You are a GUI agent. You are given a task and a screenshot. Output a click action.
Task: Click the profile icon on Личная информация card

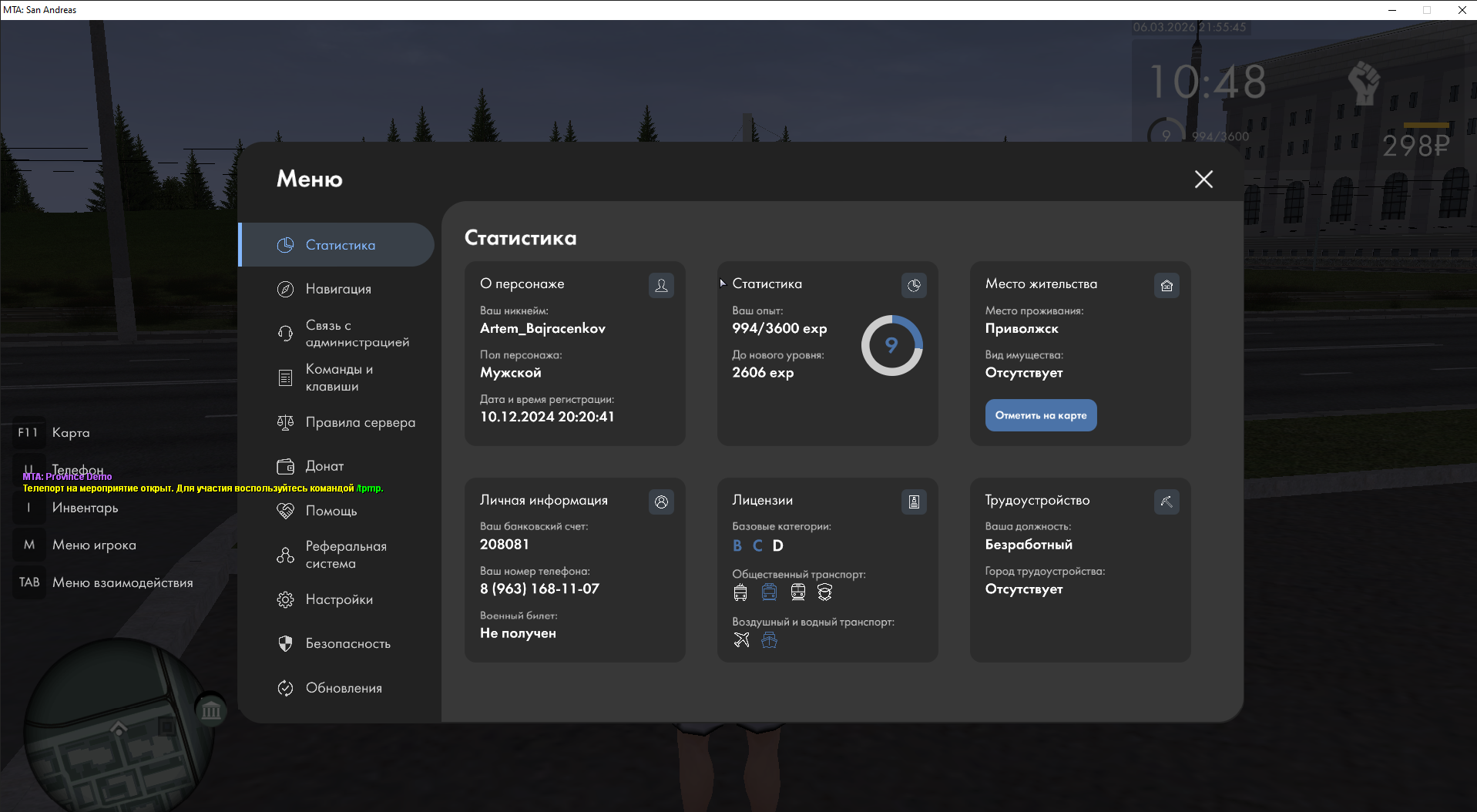[661, 502]
